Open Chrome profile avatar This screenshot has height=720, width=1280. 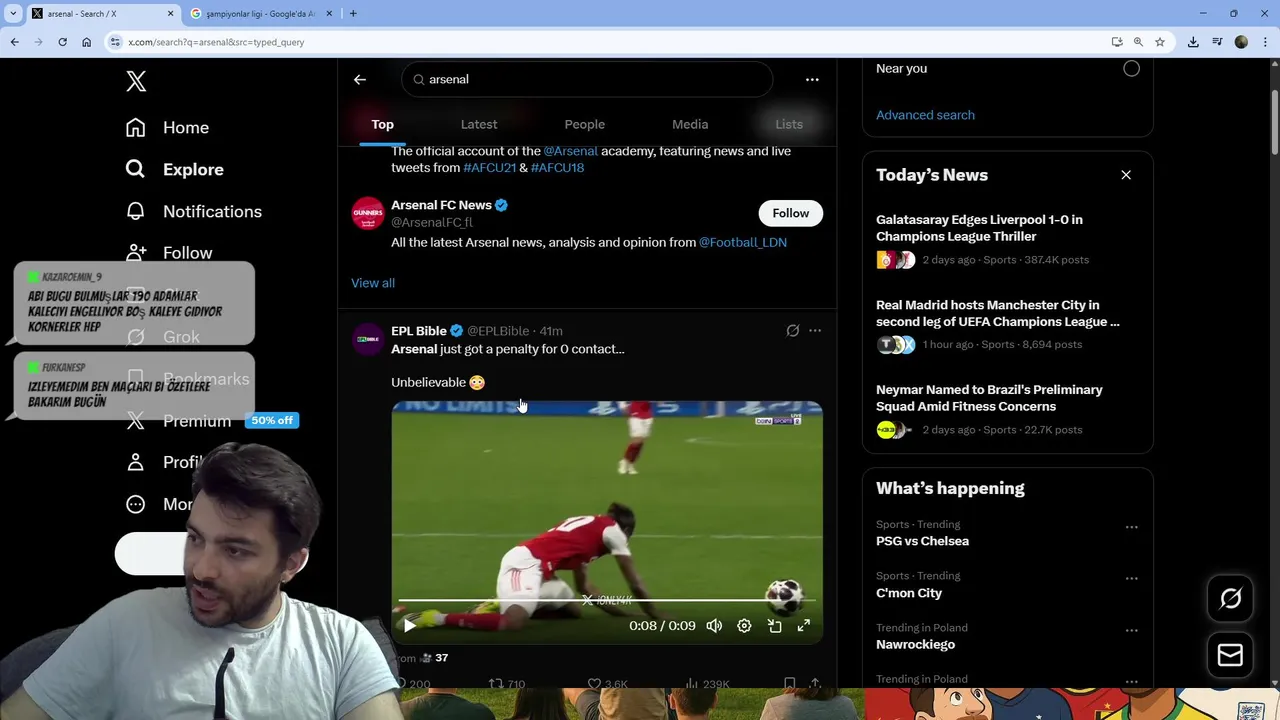pyautogui.click(x=1241, y=42)
